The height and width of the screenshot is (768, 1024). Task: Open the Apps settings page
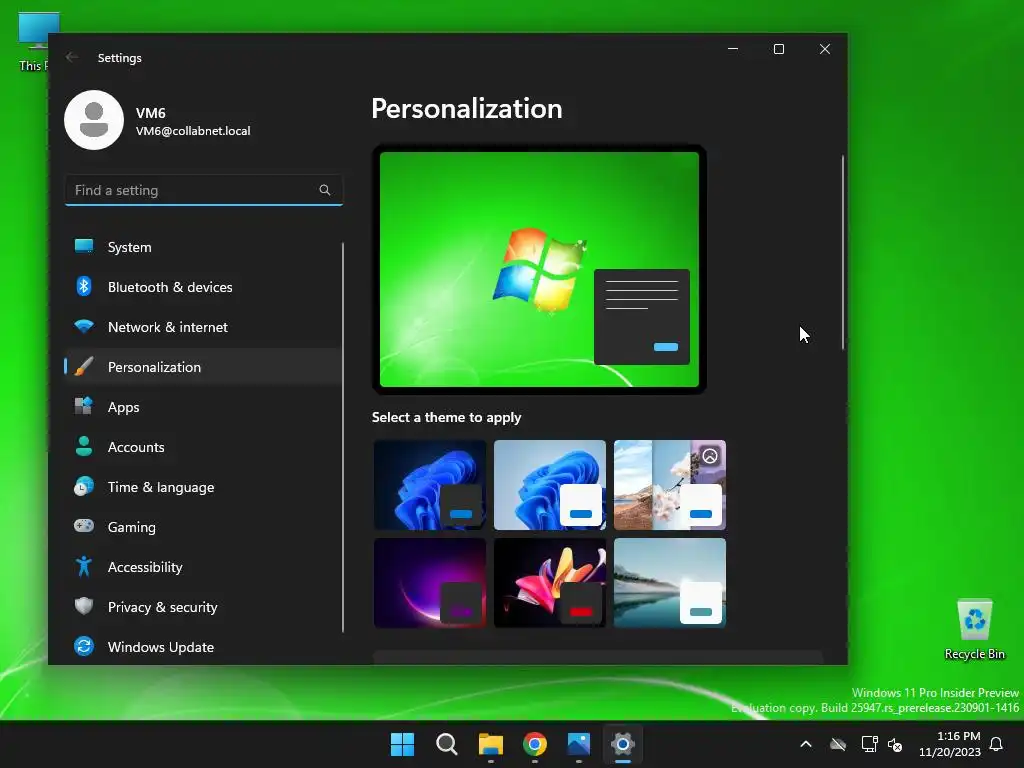click(203, 407)
